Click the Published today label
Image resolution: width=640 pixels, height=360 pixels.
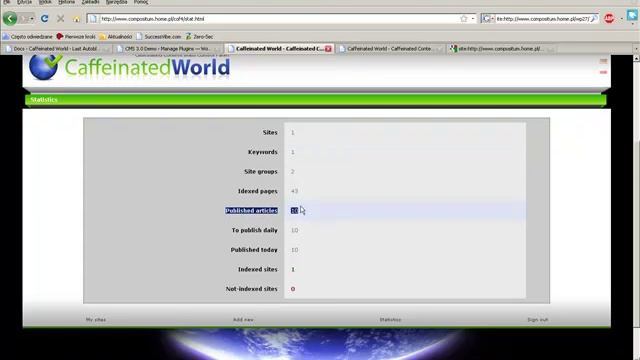pos(254,250)
